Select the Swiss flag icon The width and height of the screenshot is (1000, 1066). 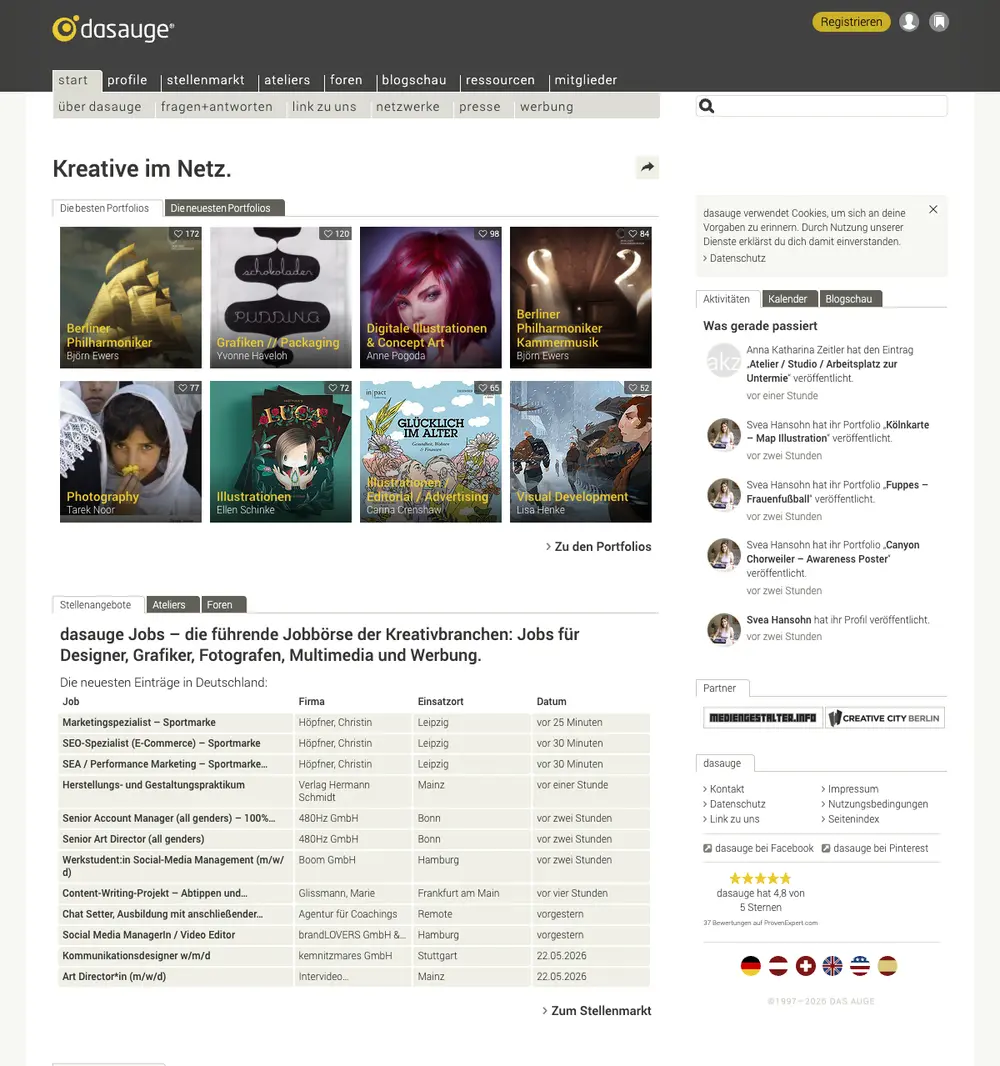pos(806,965)
